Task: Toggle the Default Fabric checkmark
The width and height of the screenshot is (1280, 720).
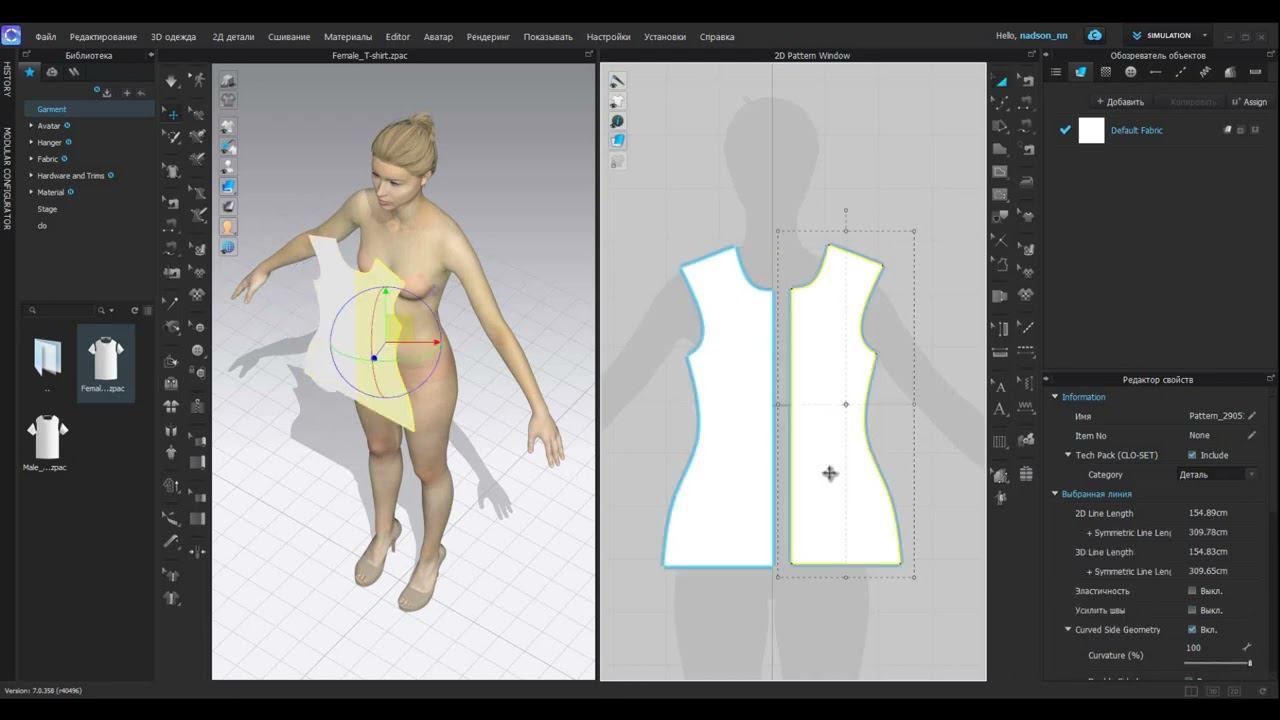Action: pyautogui.click(x=1065, y=130)
